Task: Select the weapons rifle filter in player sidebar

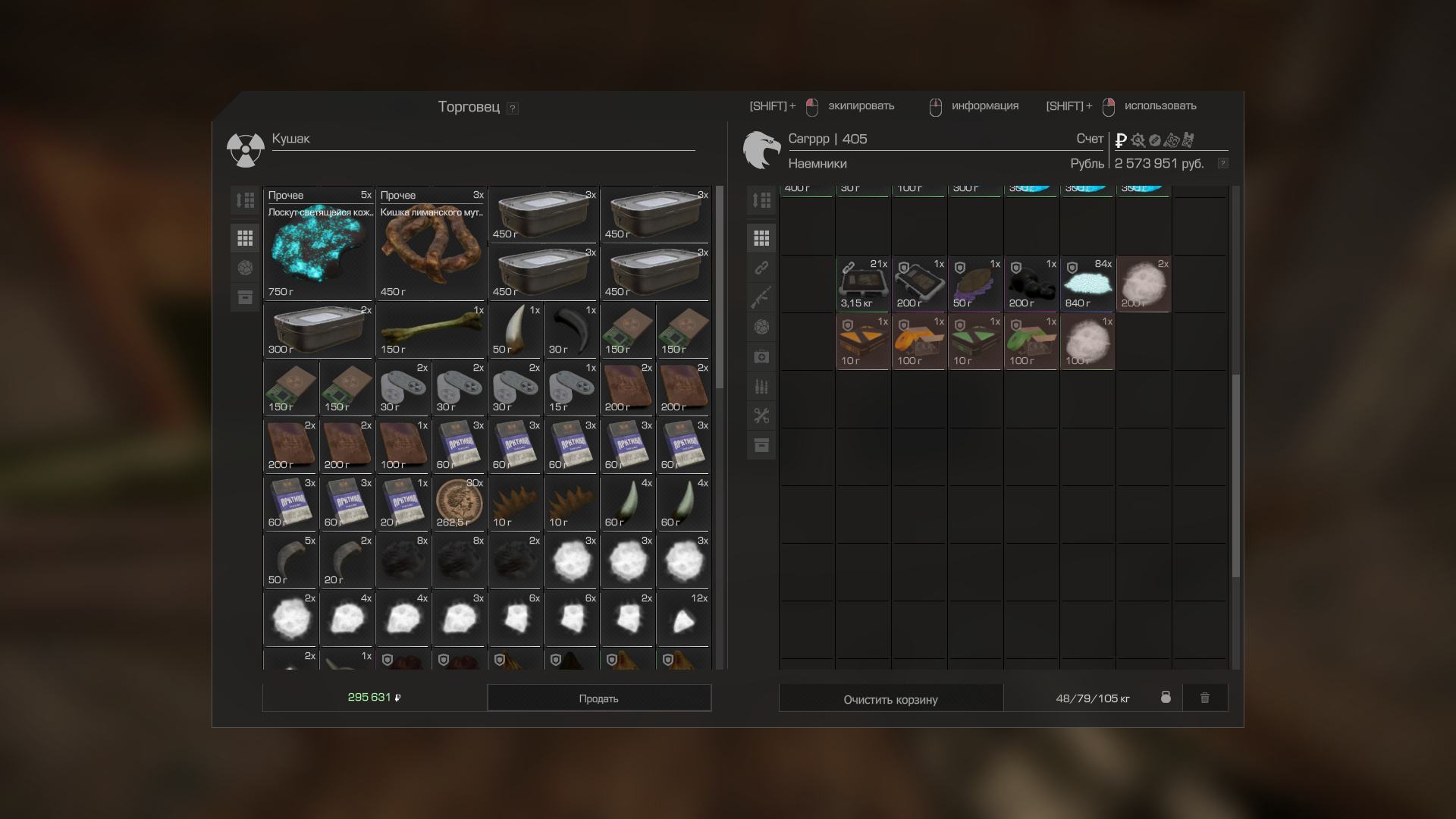Action: point(761,297)
